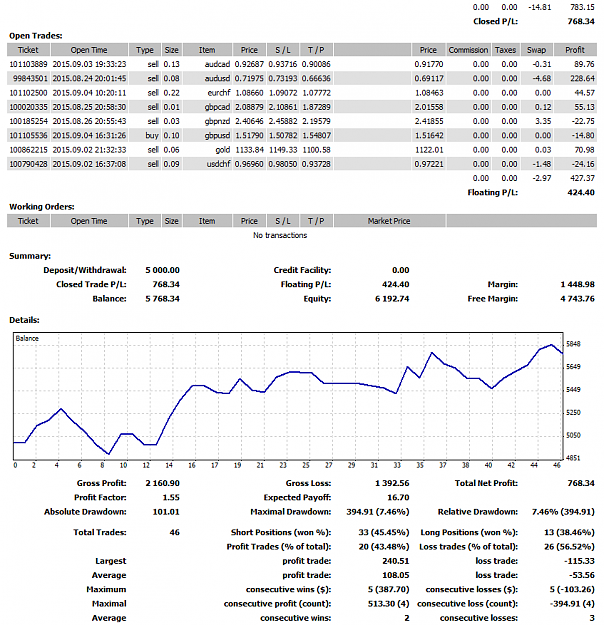Select the gbpnzd item cell
Viewport: 604px width, 625px height.
pos(217,121)
